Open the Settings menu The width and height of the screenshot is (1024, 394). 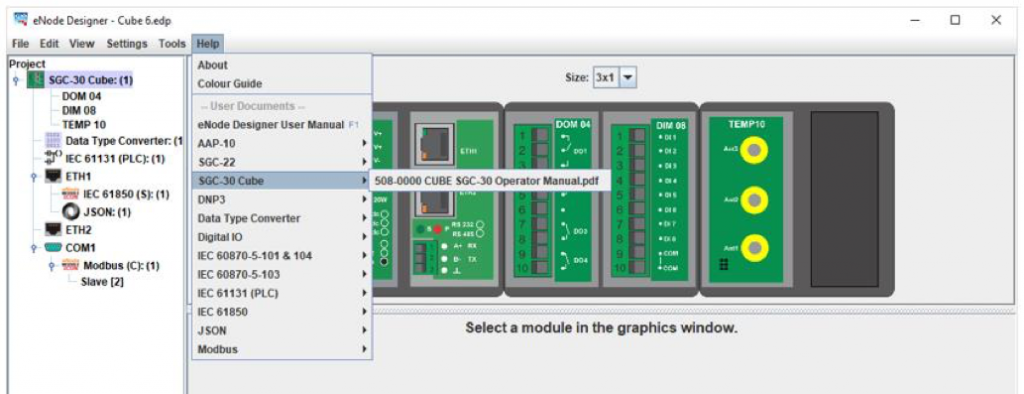(127, 44)
